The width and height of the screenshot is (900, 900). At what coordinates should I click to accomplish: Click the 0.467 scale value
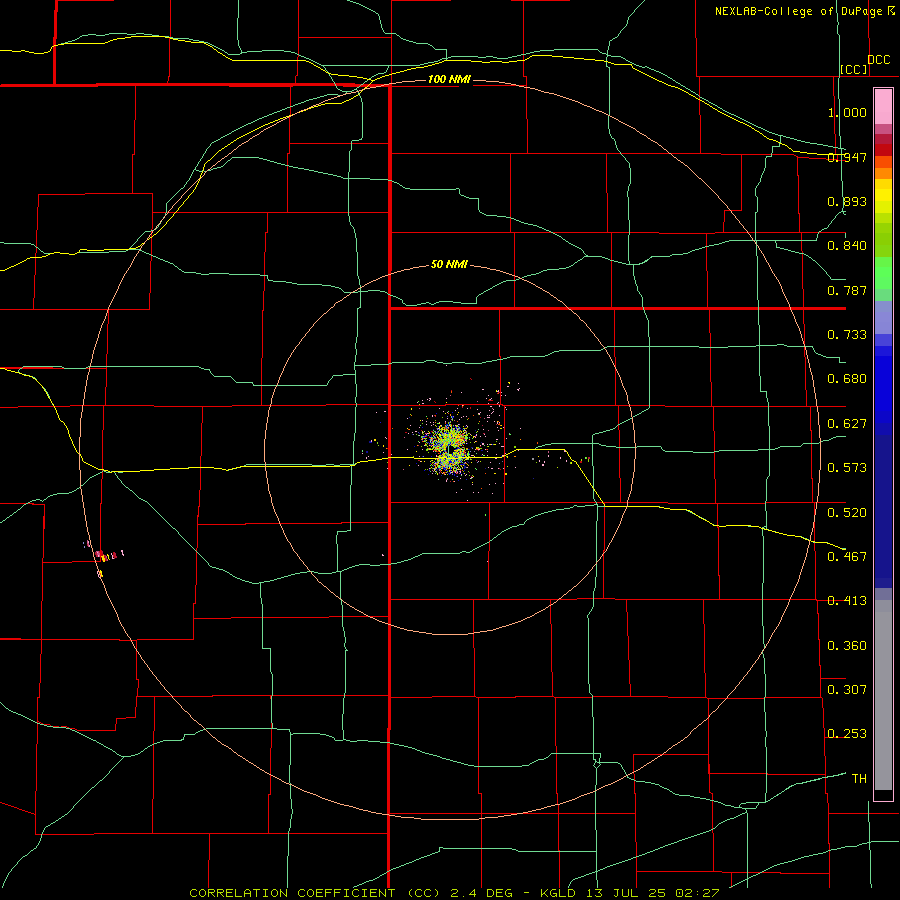coord(847,557)
